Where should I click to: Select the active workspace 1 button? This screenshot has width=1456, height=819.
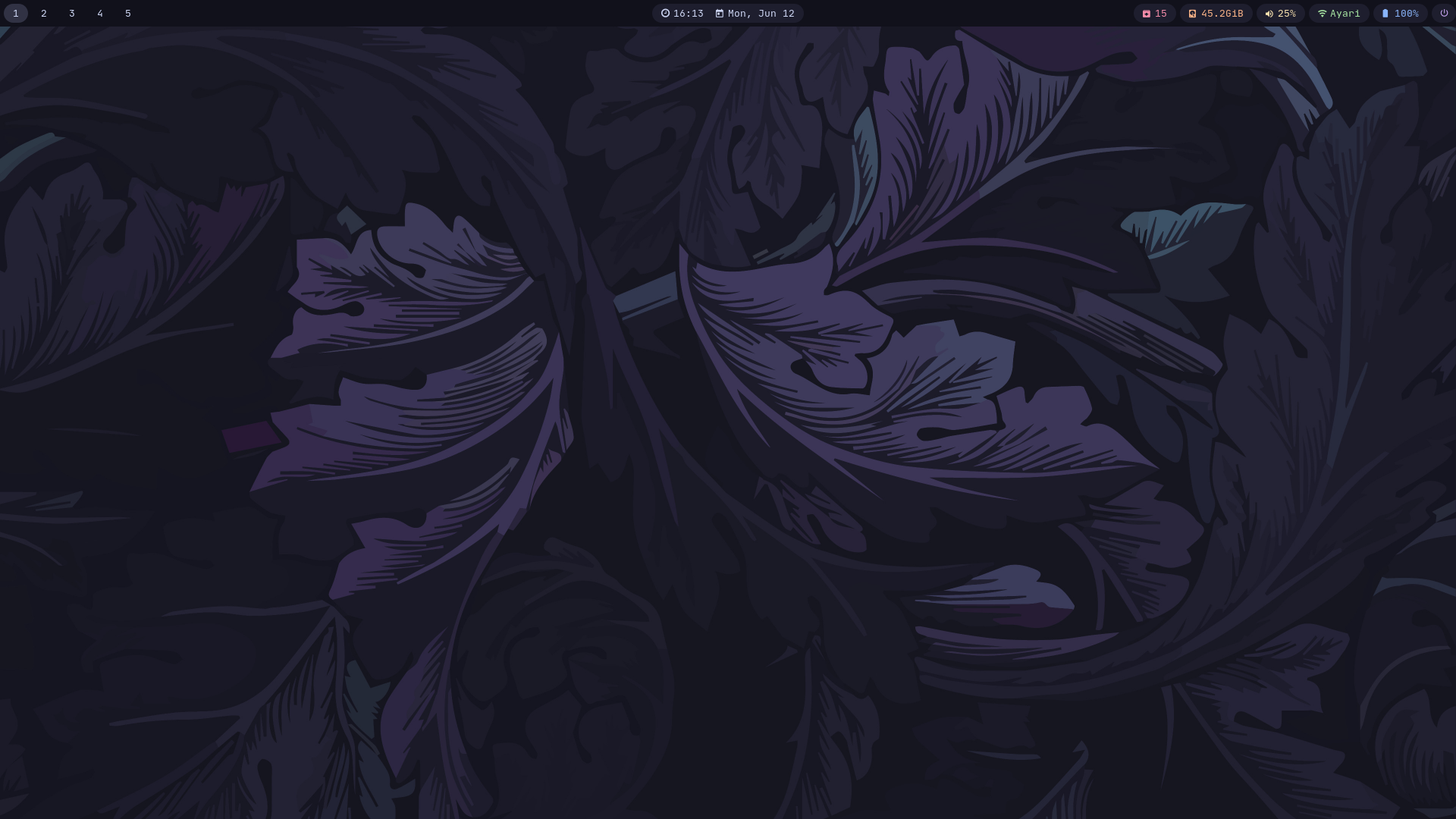tap(16, 14)
